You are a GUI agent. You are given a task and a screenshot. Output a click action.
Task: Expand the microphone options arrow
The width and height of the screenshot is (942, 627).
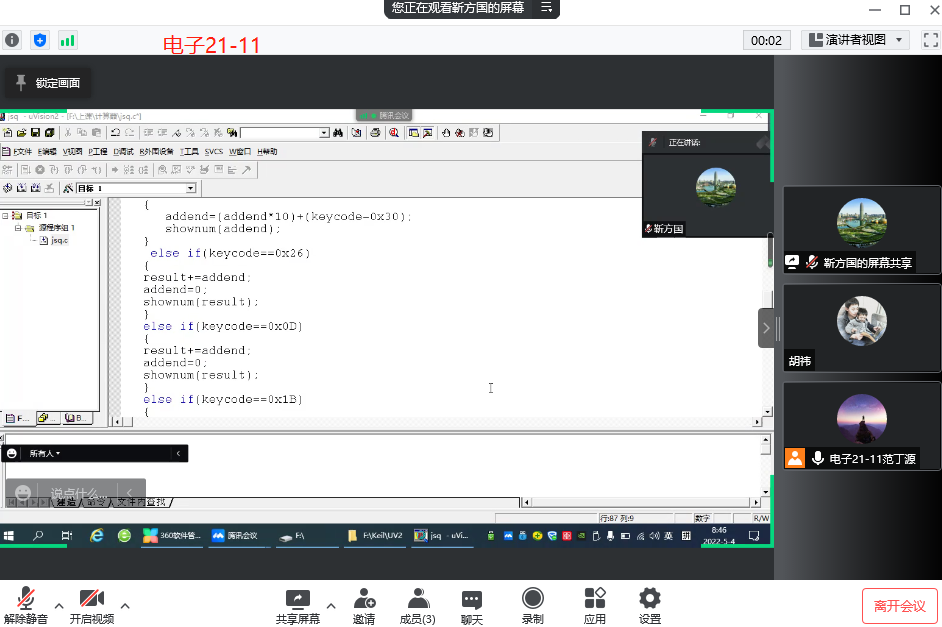59,606
